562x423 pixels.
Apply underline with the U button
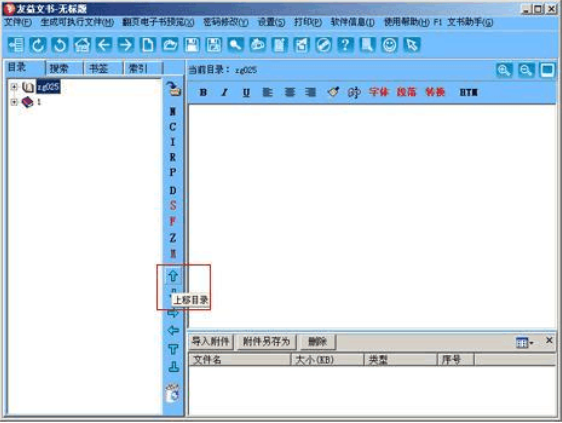click(x=246, y=92)
